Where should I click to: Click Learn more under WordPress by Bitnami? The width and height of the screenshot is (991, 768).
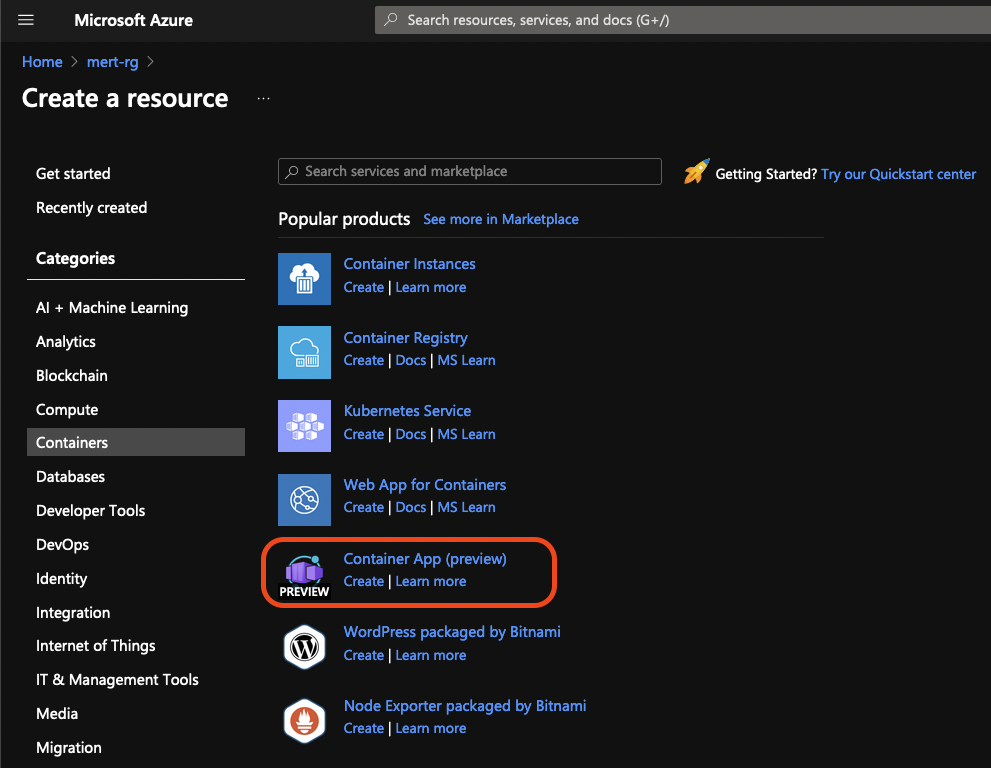click(430, 655)
